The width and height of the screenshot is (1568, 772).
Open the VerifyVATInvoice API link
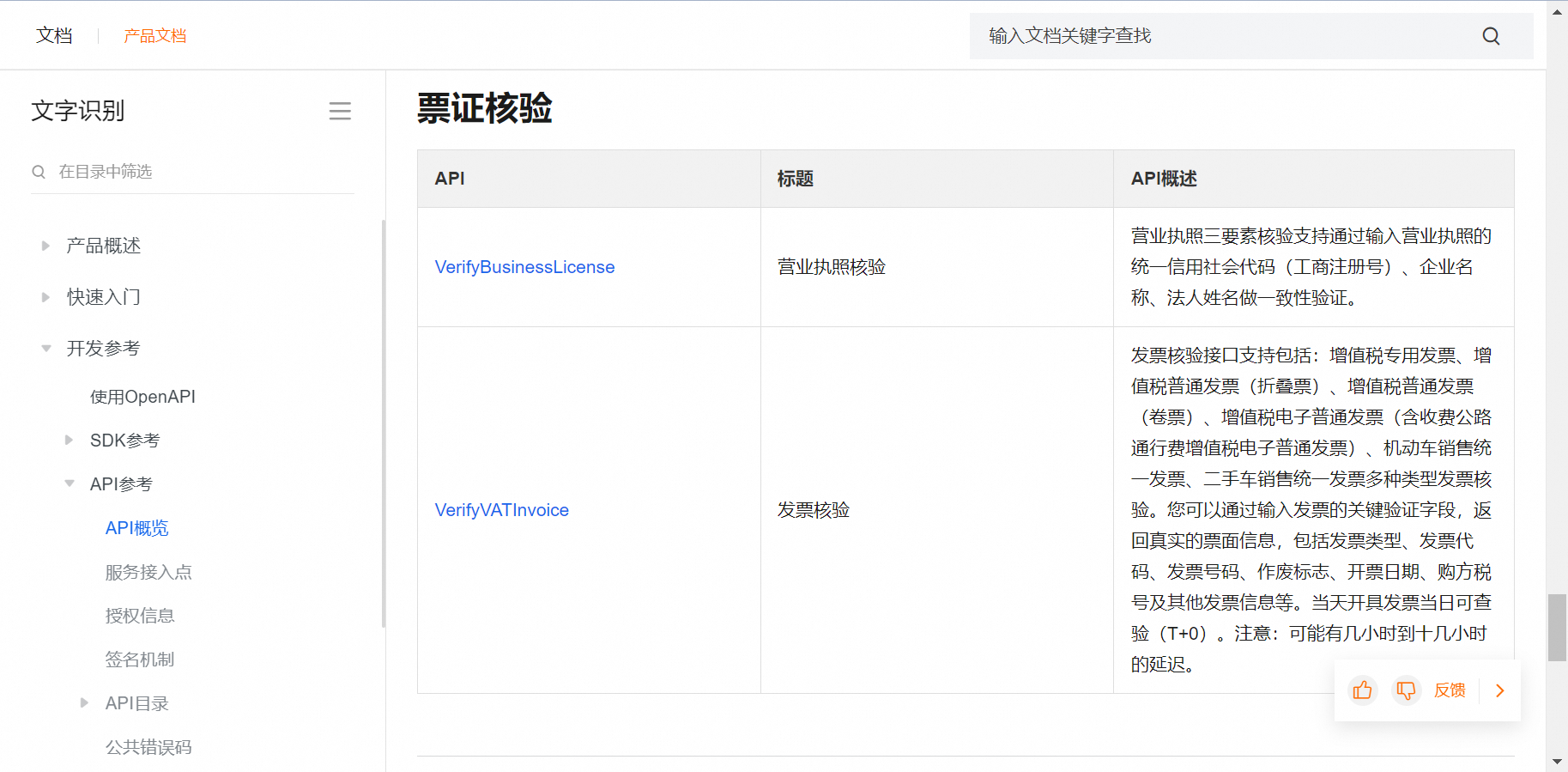501,510
